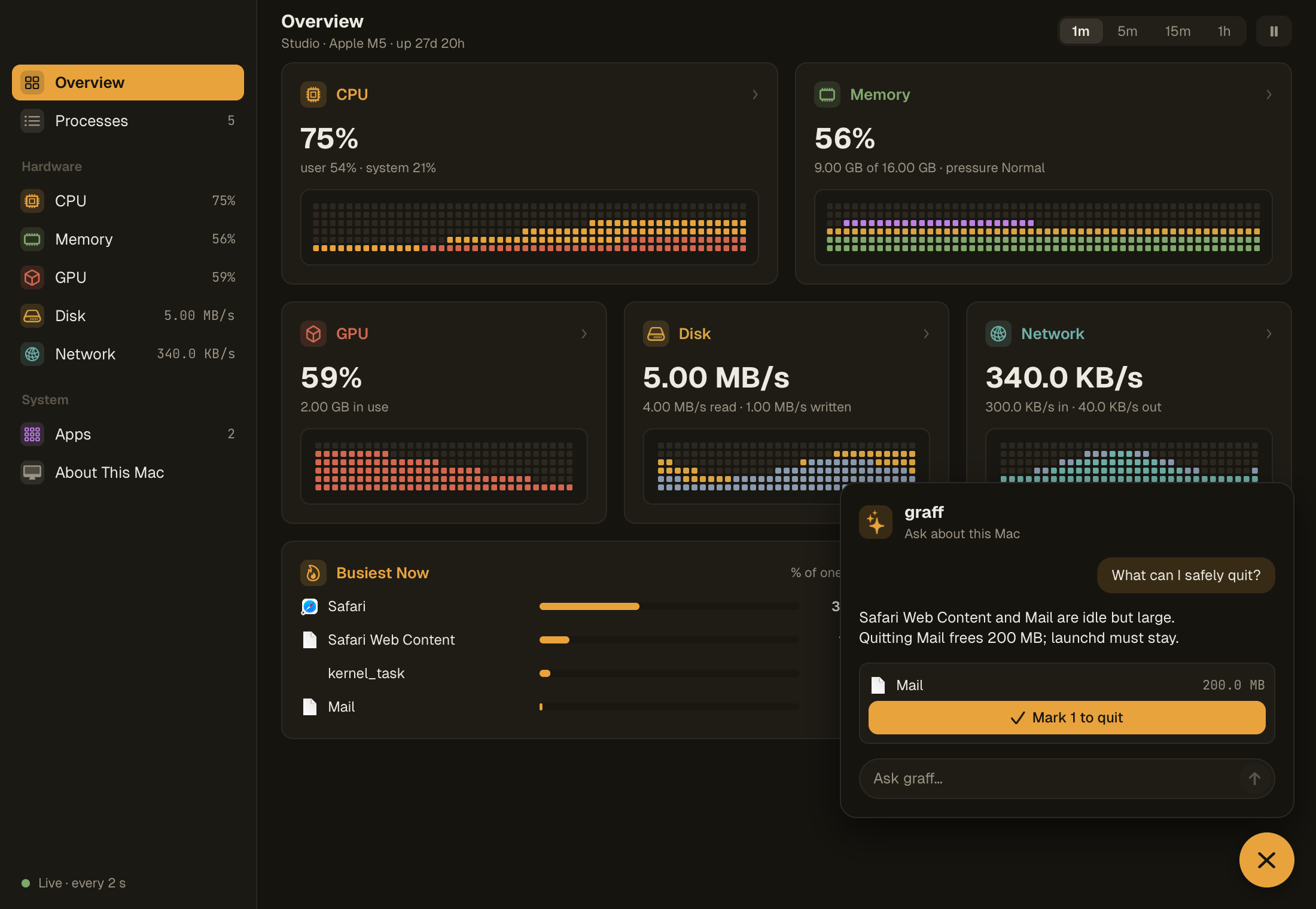Select the kernel_task row in Busiest Now
Viewport: 1316px width, 909px height.
tap(570, 673)
